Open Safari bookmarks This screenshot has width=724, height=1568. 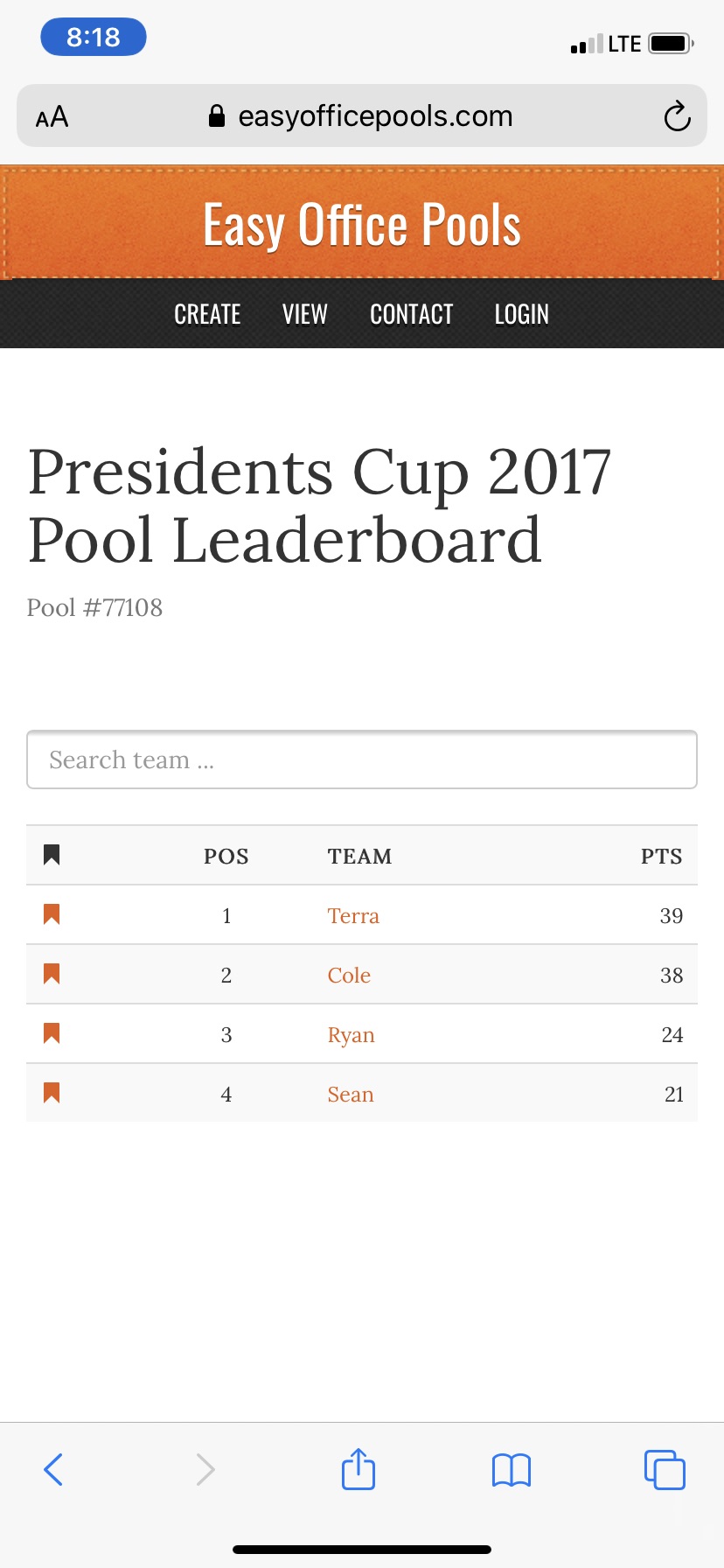512,1469
